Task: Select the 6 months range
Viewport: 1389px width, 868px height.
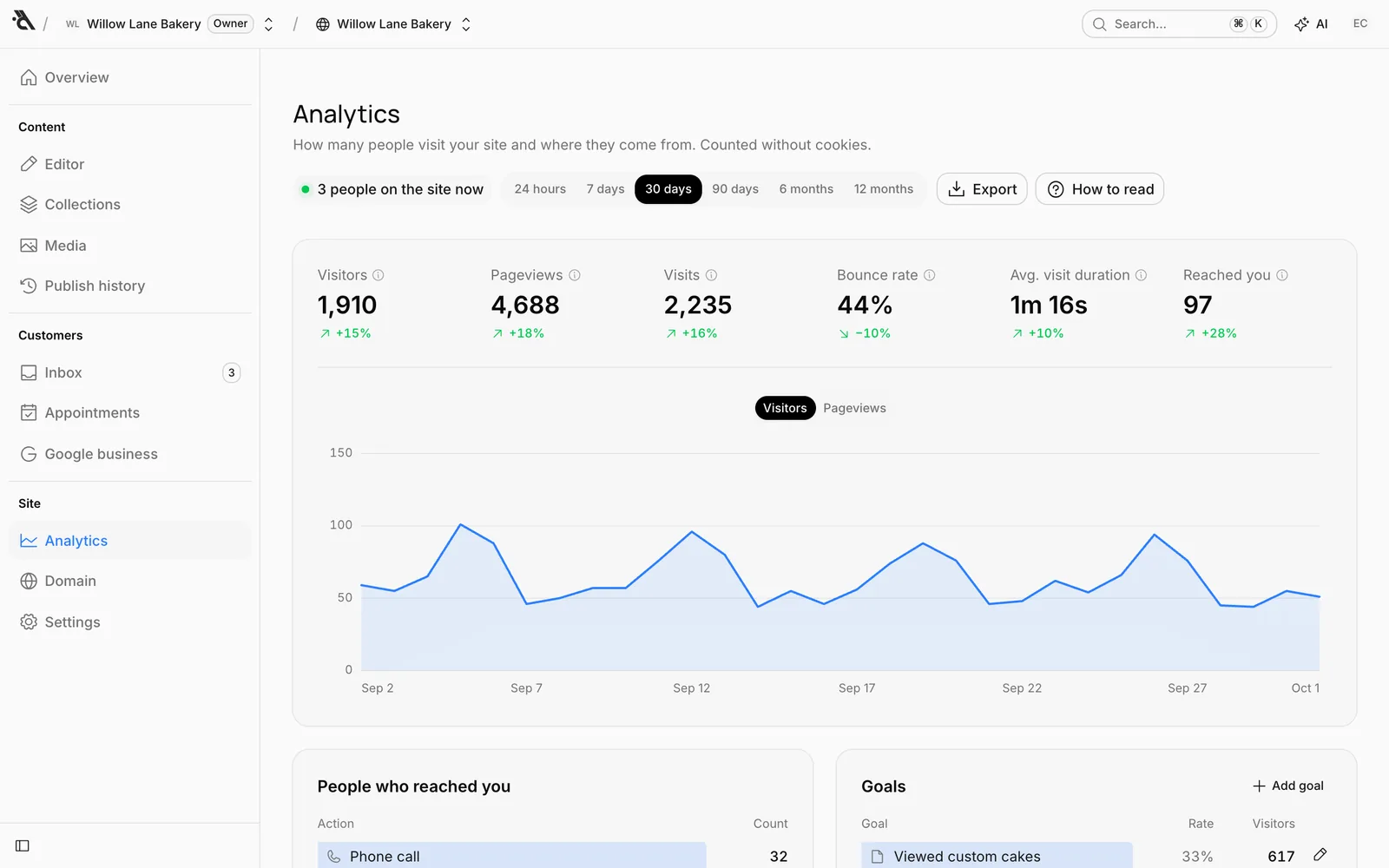Action: (806, 189)
